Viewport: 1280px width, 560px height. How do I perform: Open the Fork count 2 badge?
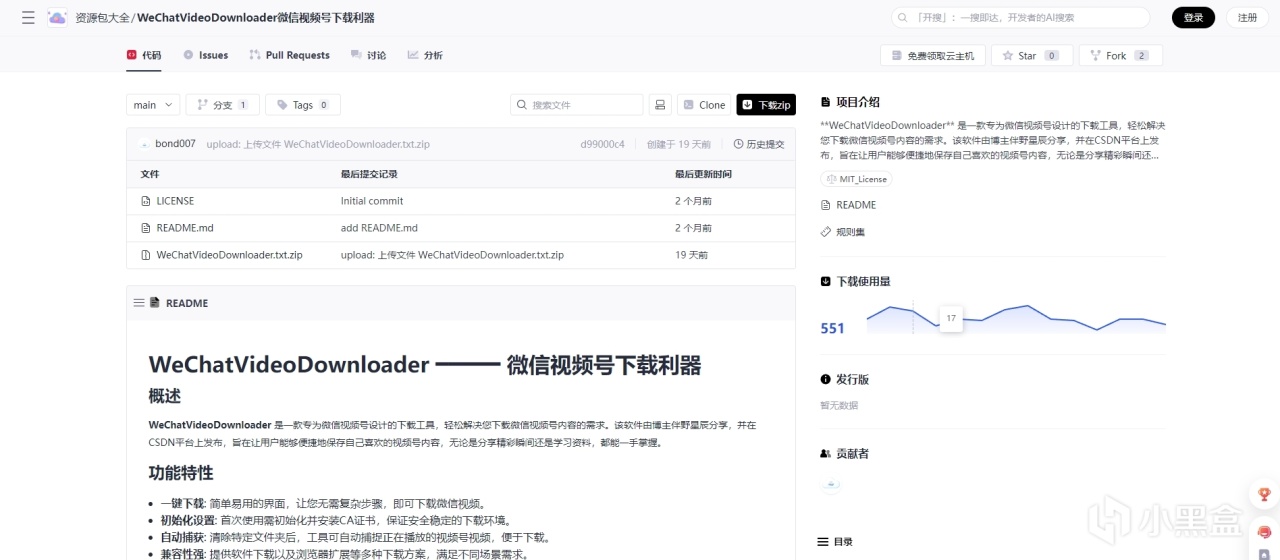[x=1142, y=56]
